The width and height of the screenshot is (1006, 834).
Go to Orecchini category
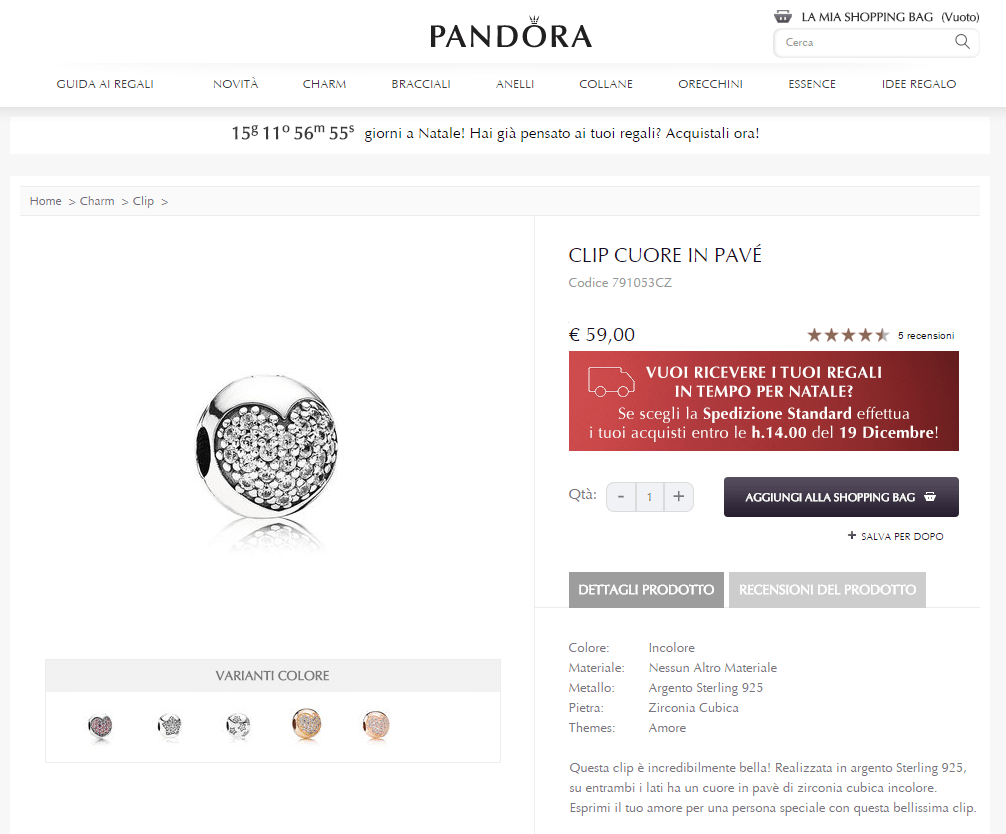tap(710, 84)
